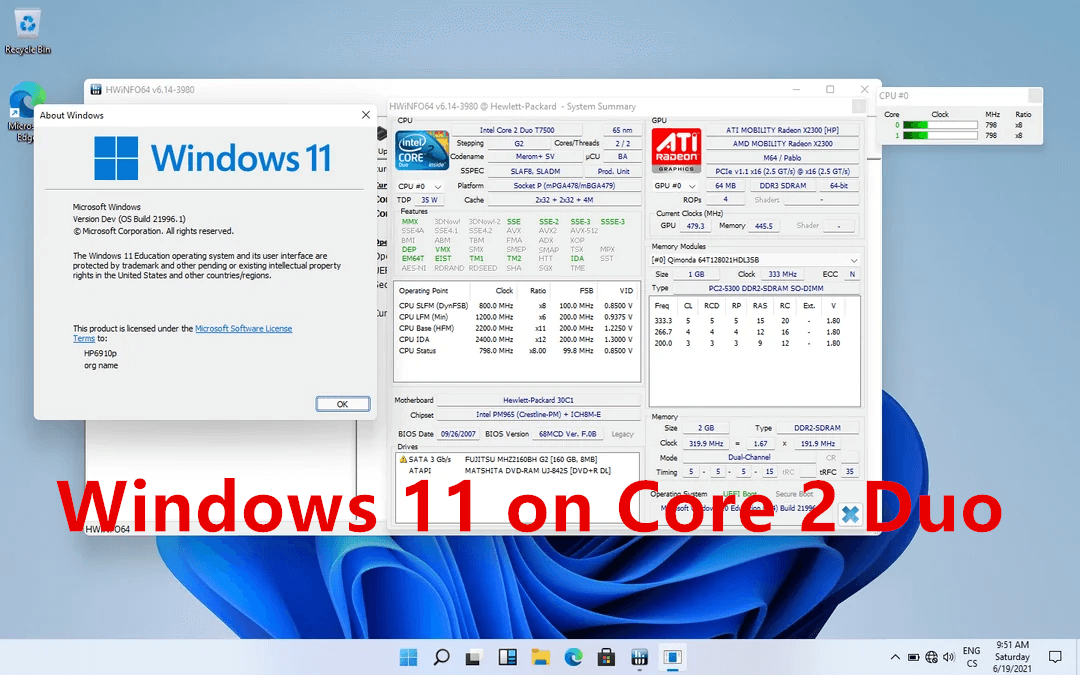This screenshot has width=1080, height=675.
Task: Show hidden tray icons chevron
Action: click(x=895, y=657)
